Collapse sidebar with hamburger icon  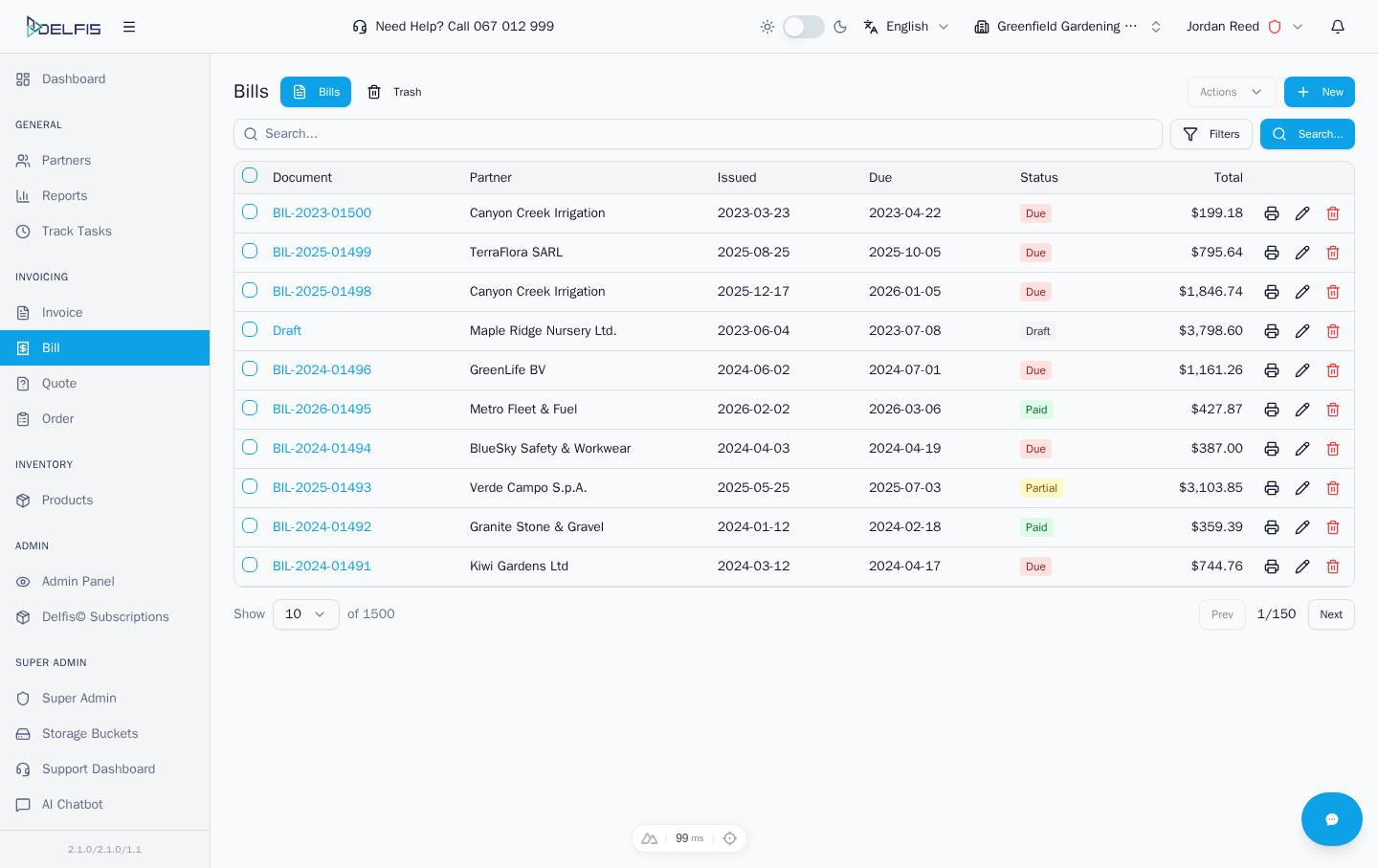[129, 27]
